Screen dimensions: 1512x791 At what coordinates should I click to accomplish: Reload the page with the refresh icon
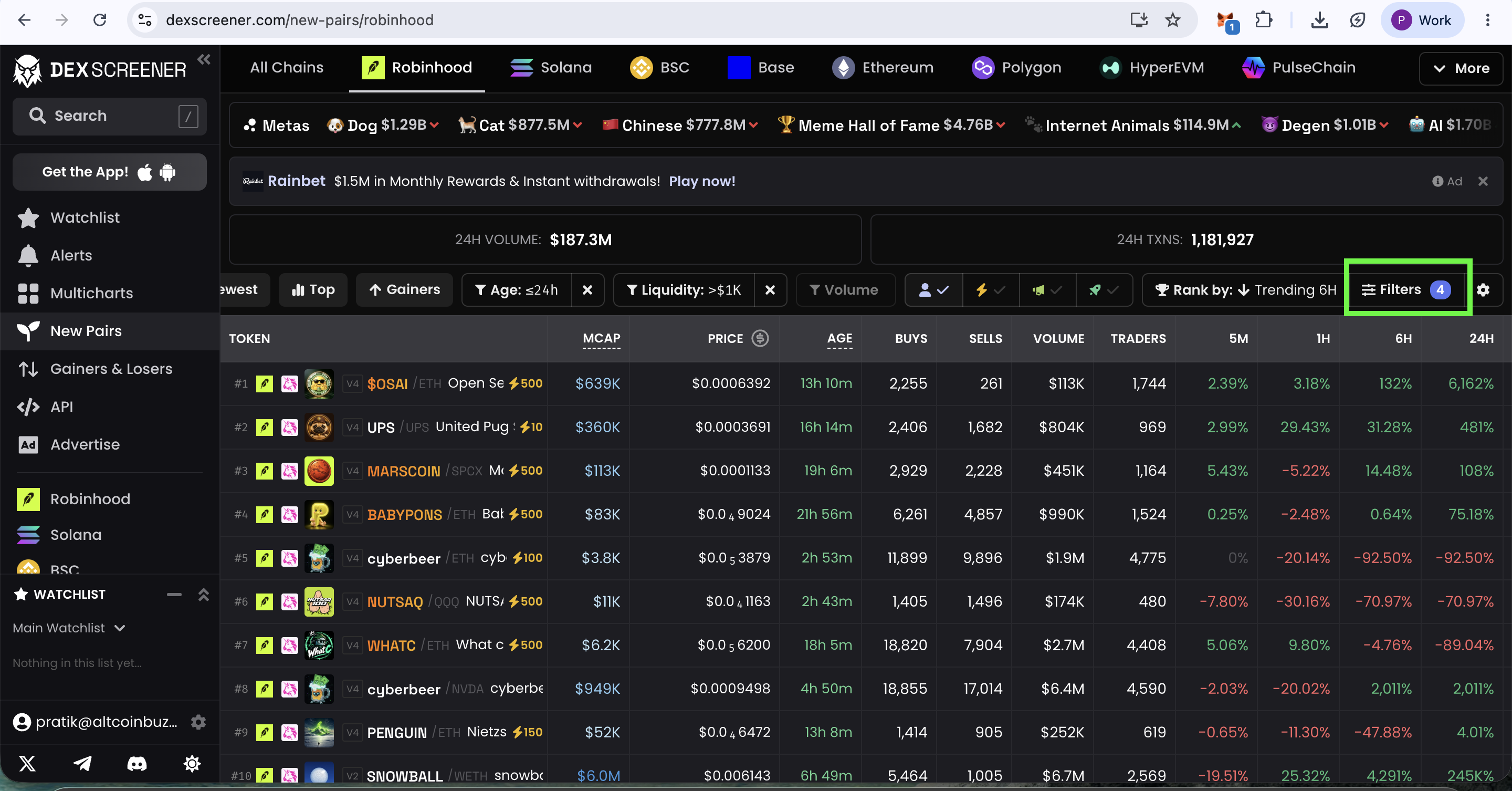(100, 20)
